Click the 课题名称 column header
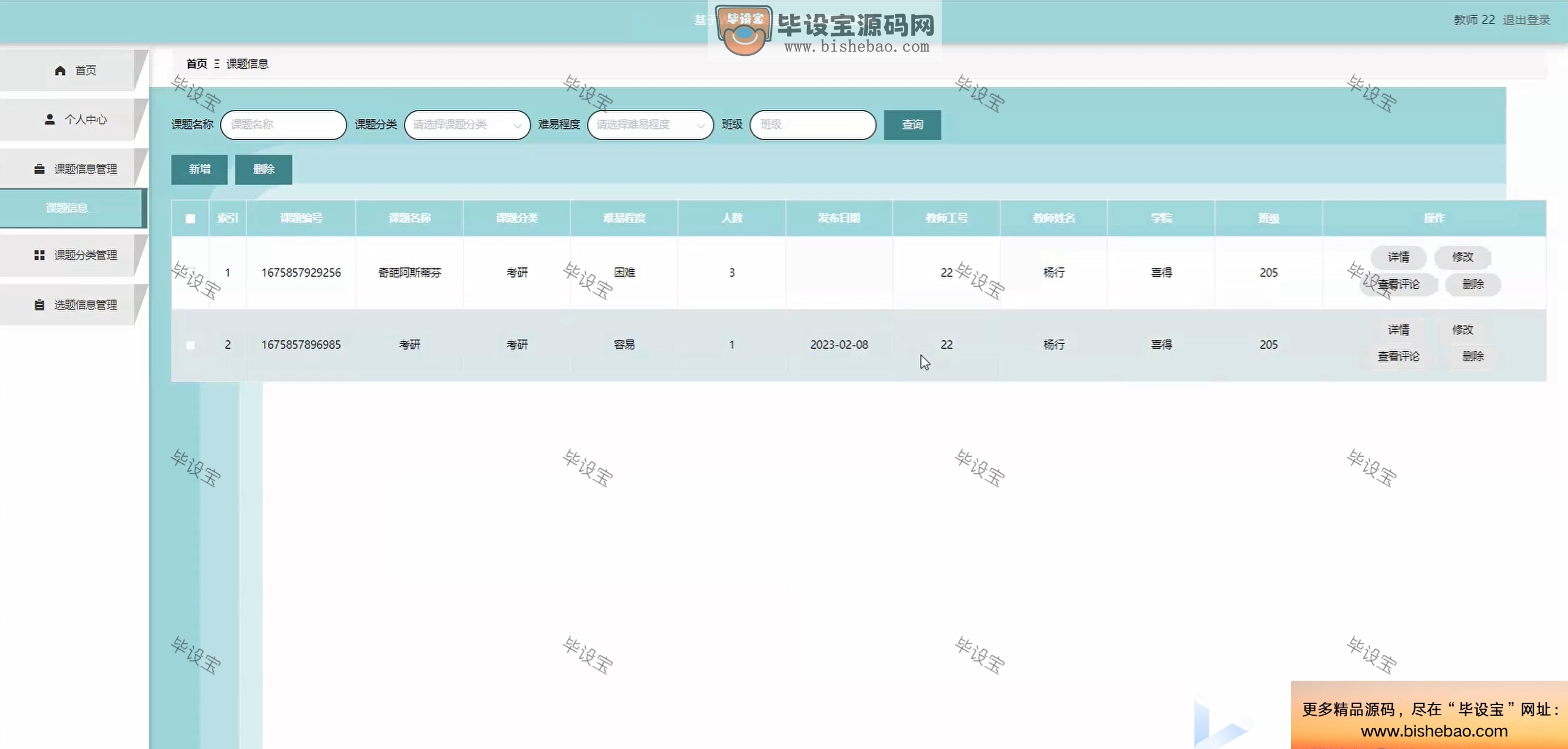The height and width of the screenshot is (749, 1568). pyautogui.click(x=409, y=218)
